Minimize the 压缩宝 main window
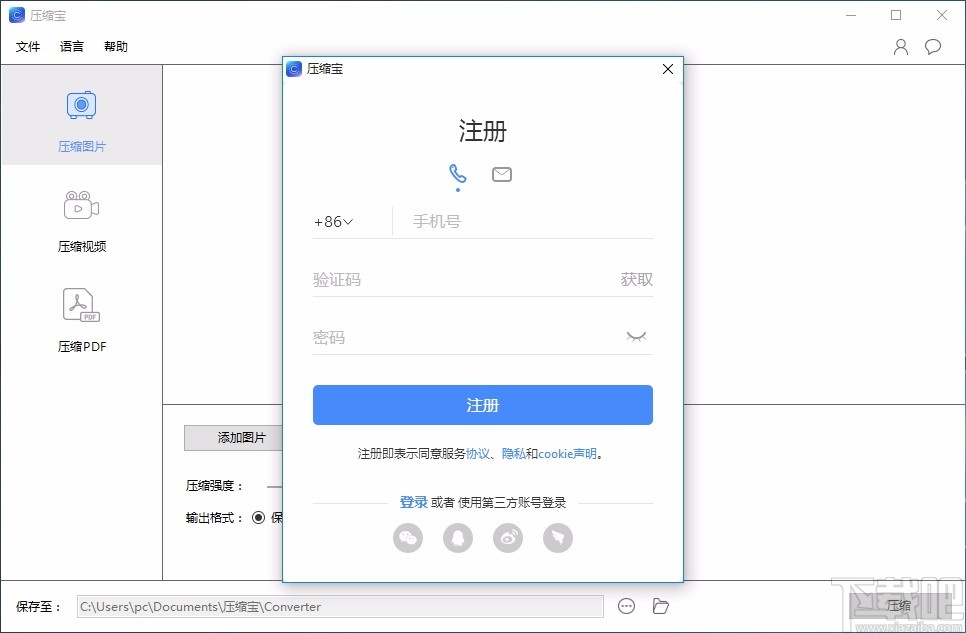The height and width of the screenshot is (633, 966). coord(851,15)
